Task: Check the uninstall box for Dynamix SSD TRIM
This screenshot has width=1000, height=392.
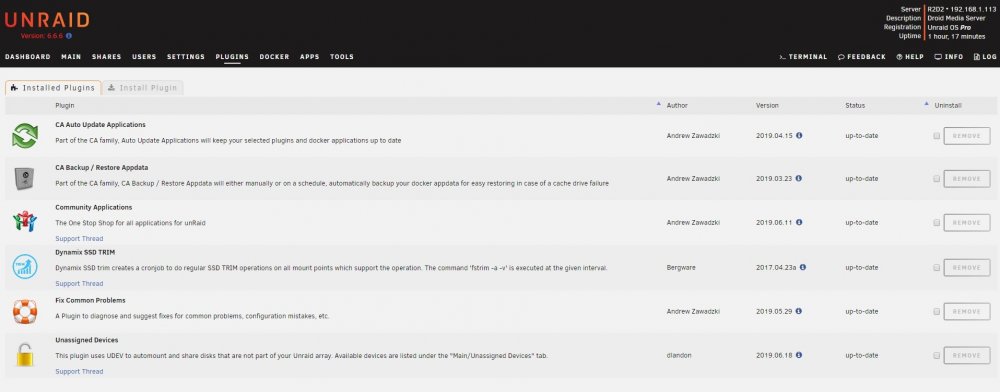Action: pyautogui.click(x=936, y=268)
